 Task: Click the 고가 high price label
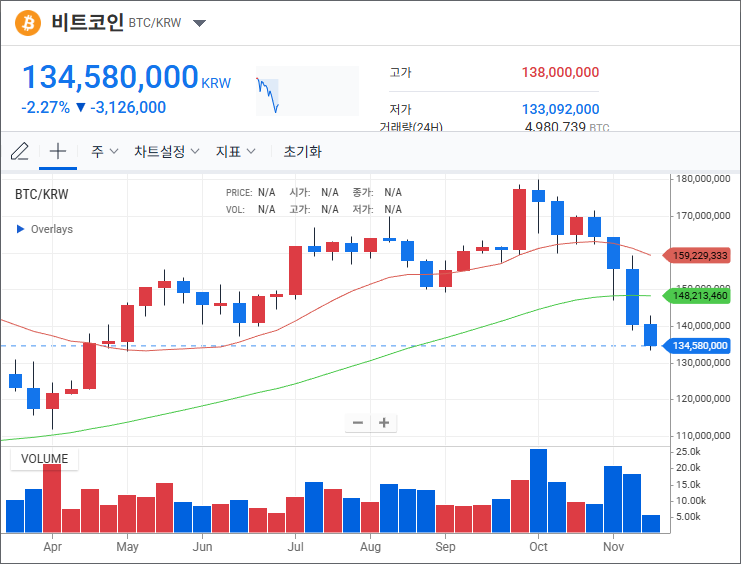[x=400, y=72]
